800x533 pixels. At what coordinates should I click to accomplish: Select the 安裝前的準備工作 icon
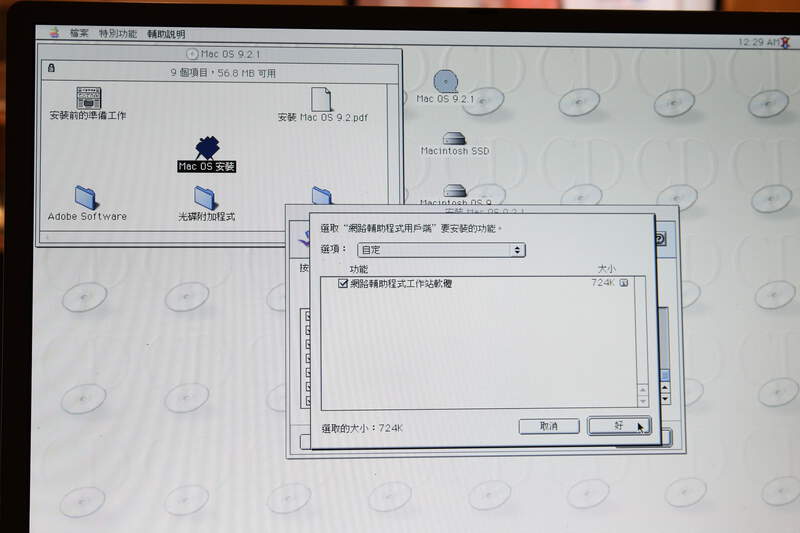click(88, 104)
